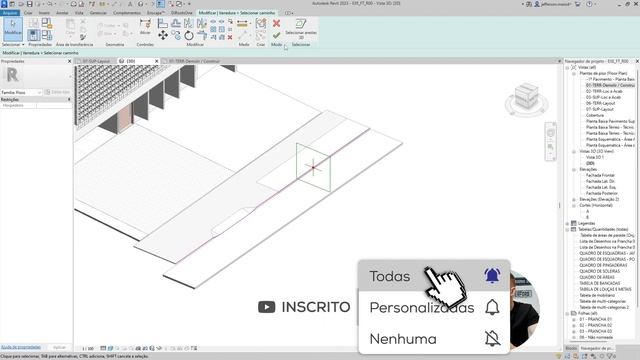Viewport: 640px width, 360px height.
Task: Click the Save icon in quick access toolbar
Action: click(29, 4)
